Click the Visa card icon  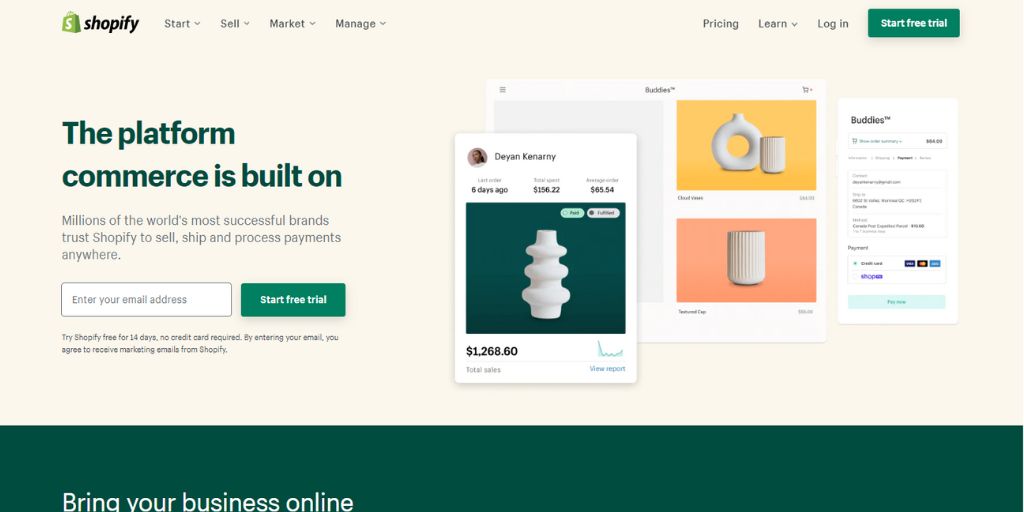click(910, 263)
